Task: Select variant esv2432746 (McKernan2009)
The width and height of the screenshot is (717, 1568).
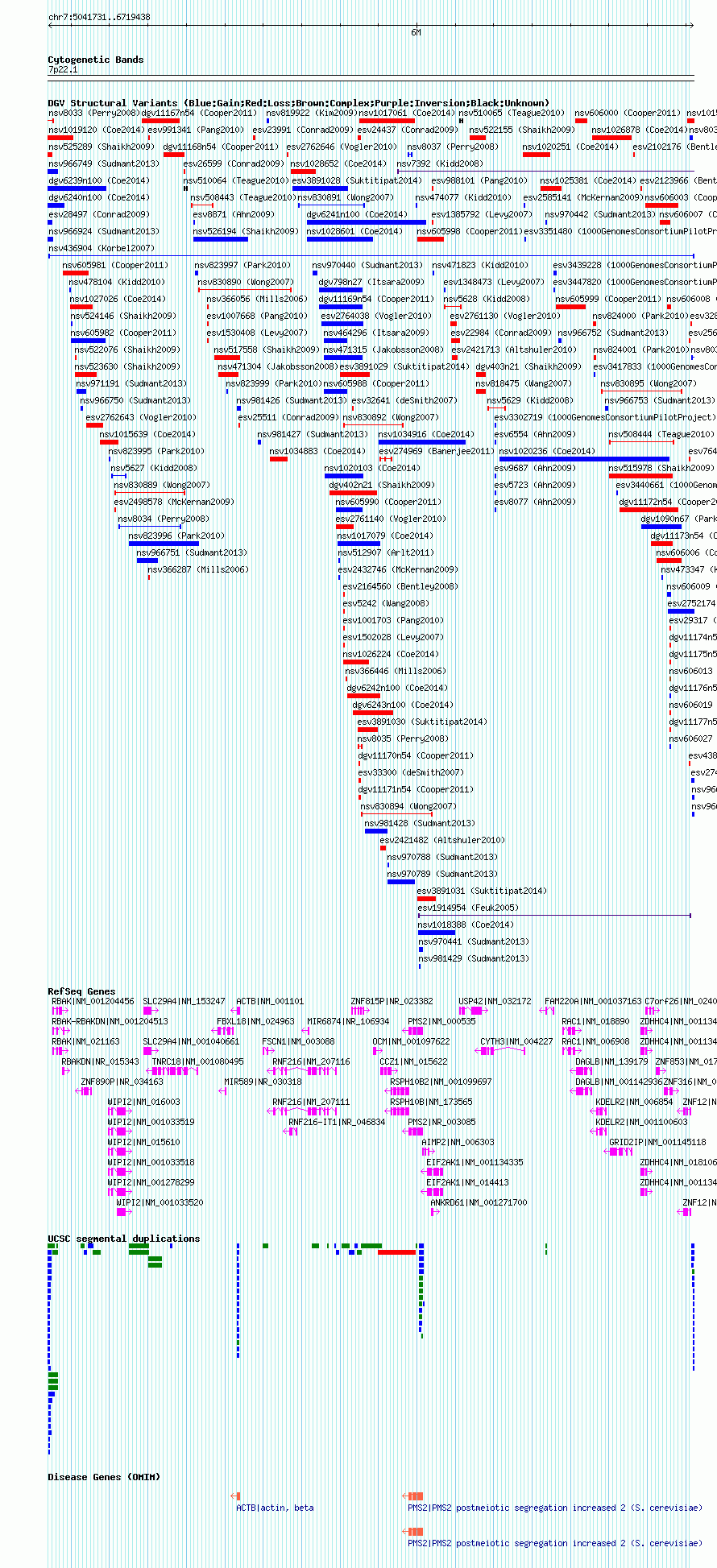Action: pyautogui.click(x=398, y=569)
